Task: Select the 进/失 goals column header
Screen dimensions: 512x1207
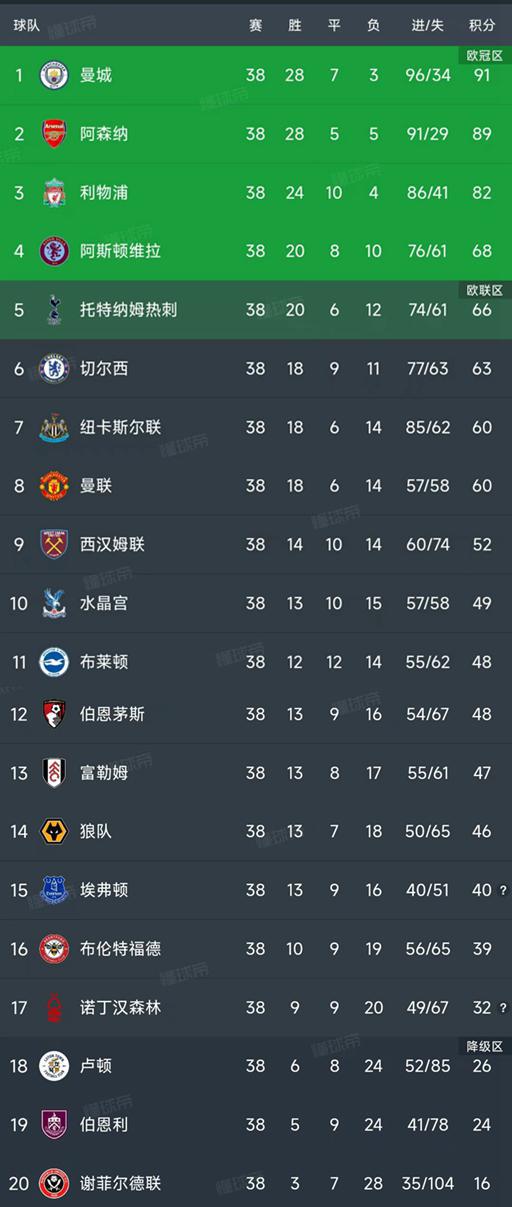Action: tap(428, 26)
